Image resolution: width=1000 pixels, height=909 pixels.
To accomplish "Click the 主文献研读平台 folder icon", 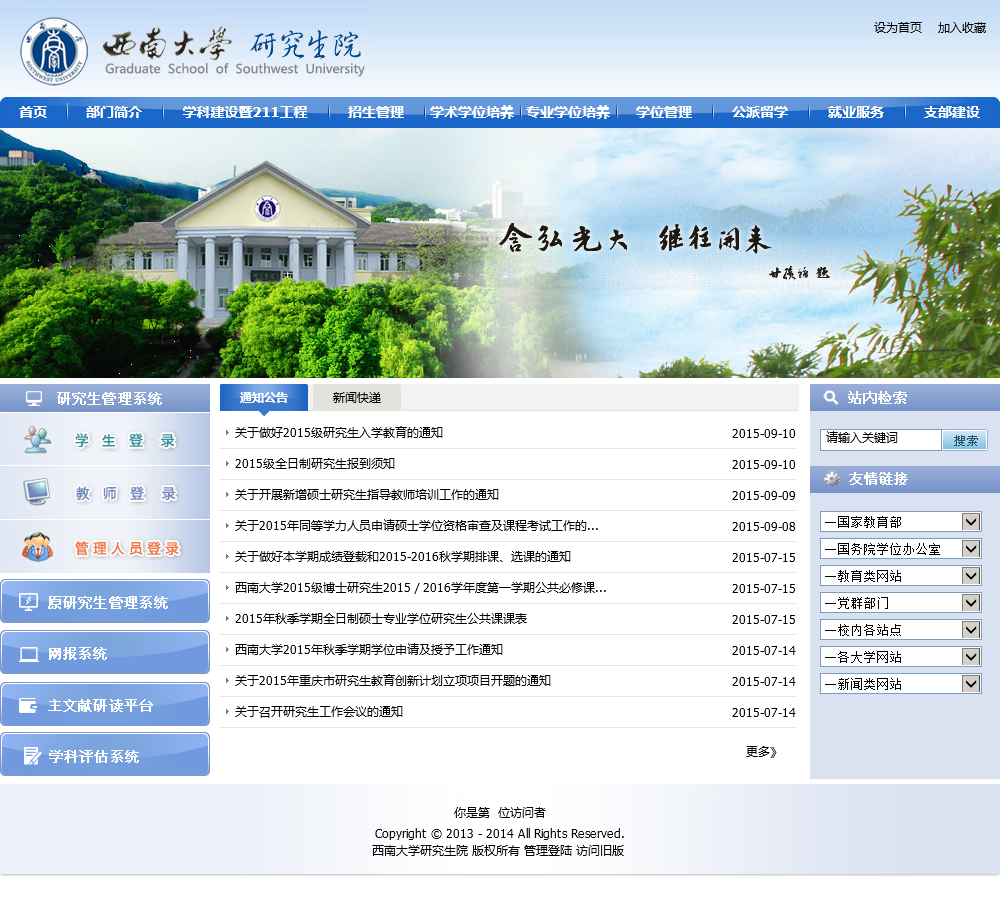I will (x=28, y=705).
